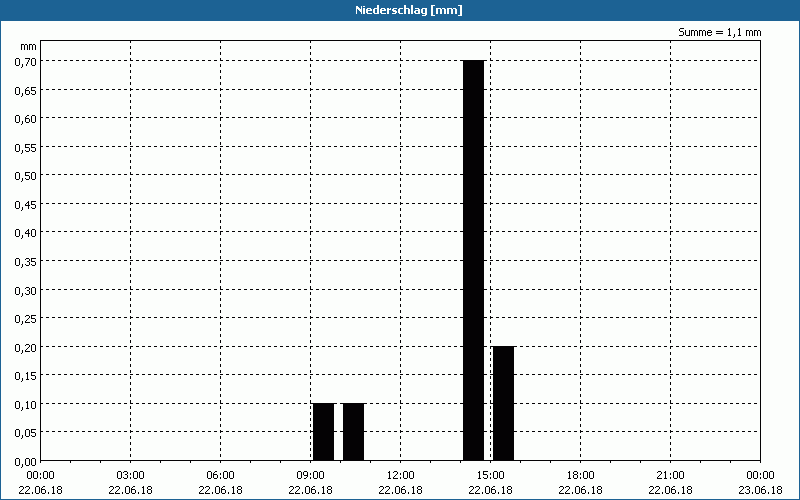Click the 0,15 y-axis value
Image resolution: width=800 pixels, height=500 pixels.
[26, 376]
